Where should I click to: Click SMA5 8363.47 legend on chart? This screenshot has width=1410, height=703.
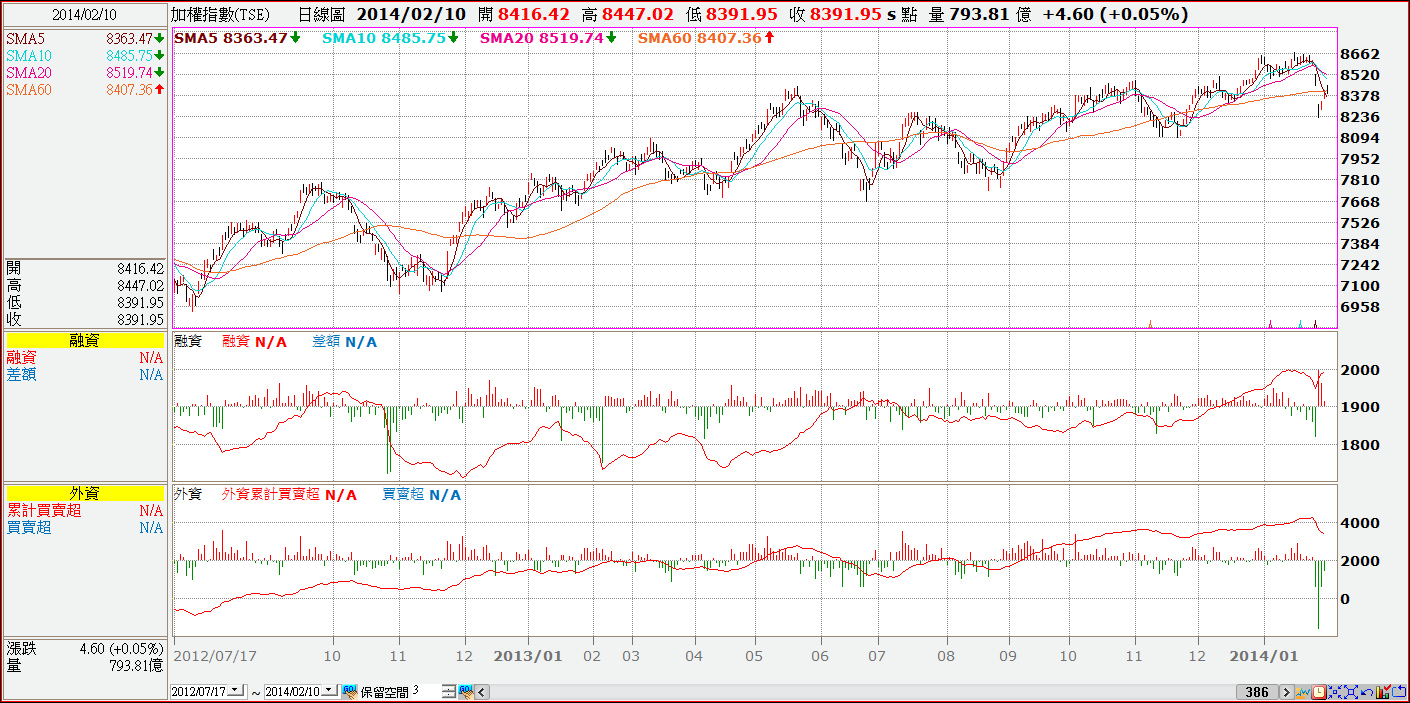tap(237, 38)
